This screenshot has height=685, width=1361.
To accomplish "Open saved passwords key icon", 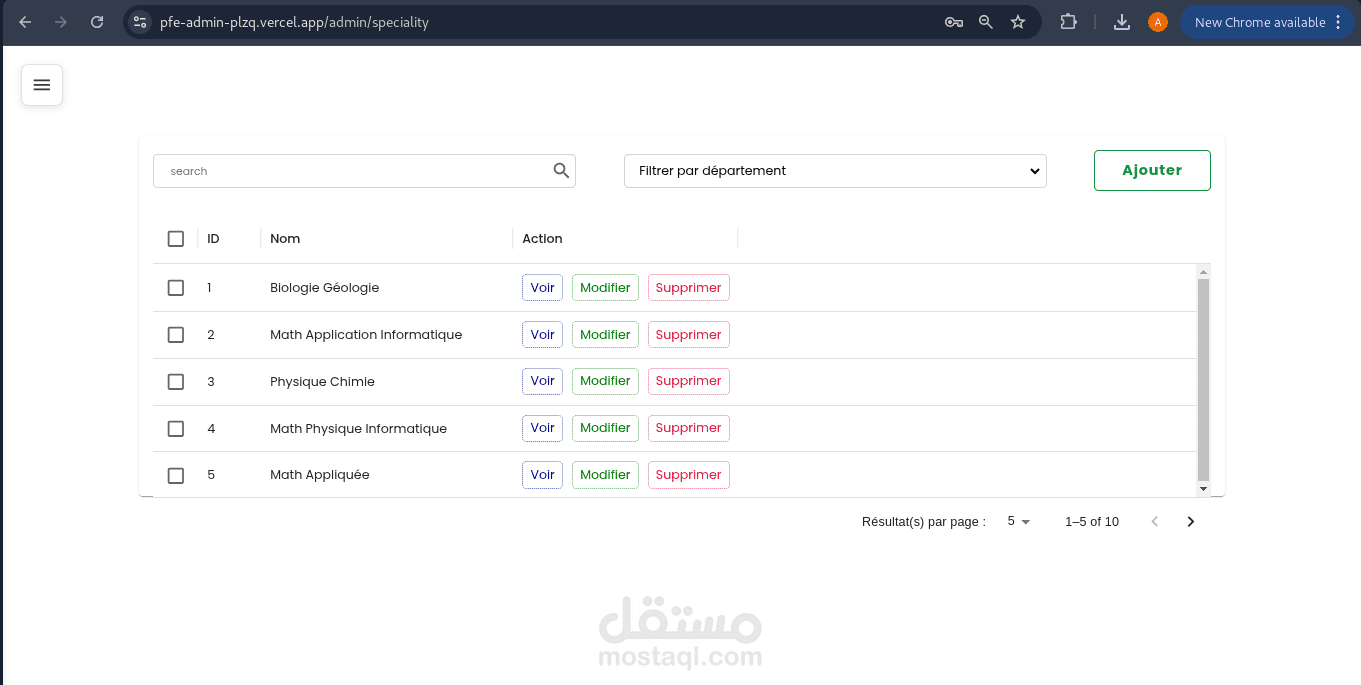I will coord(954,22).
